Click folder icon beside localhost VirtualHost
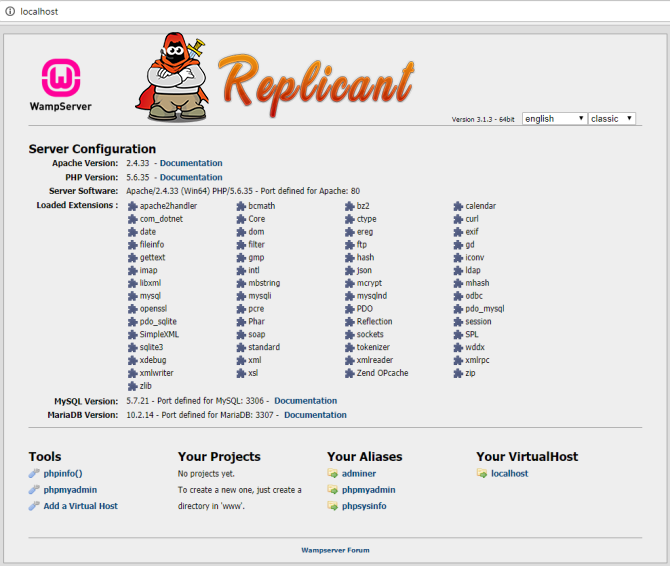 coord(482,473)
